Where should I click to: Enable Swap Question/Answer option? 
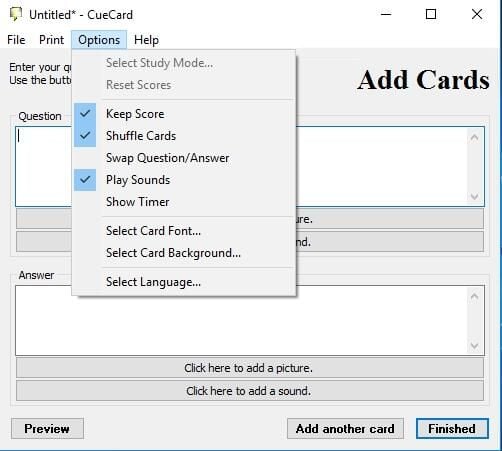coord(184,158)
